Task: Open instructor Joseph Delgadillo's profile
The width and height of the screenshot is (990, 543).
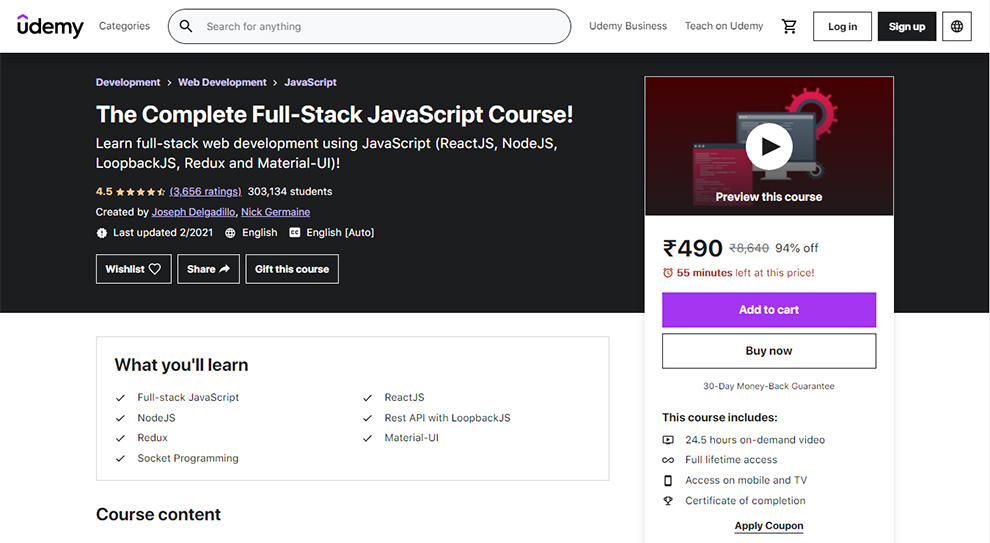Action: (193, 212)
